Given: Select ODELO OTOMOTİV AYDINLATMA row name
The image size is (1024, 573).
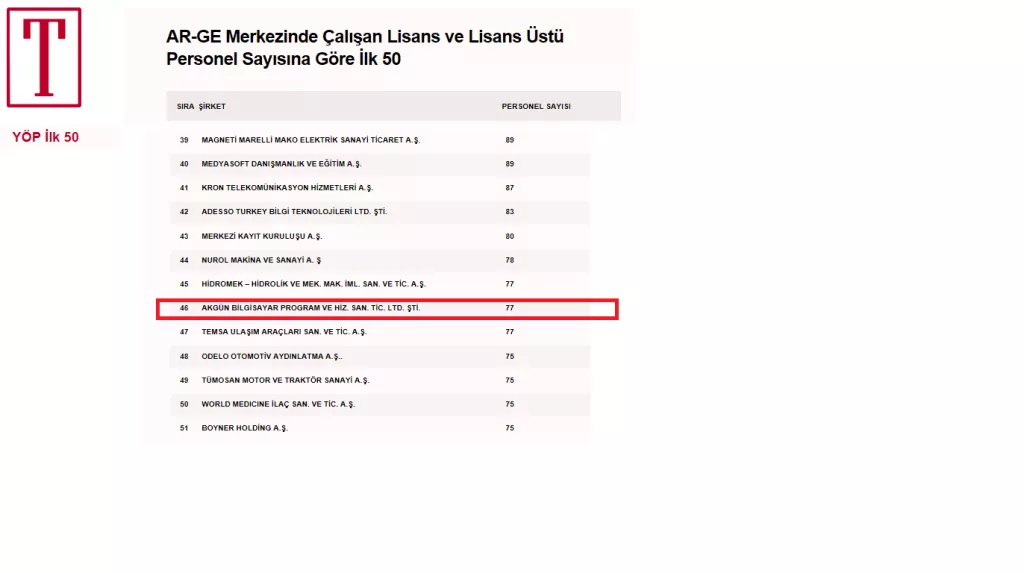Looking at the screenshot, I should click(x=272, y=357).
